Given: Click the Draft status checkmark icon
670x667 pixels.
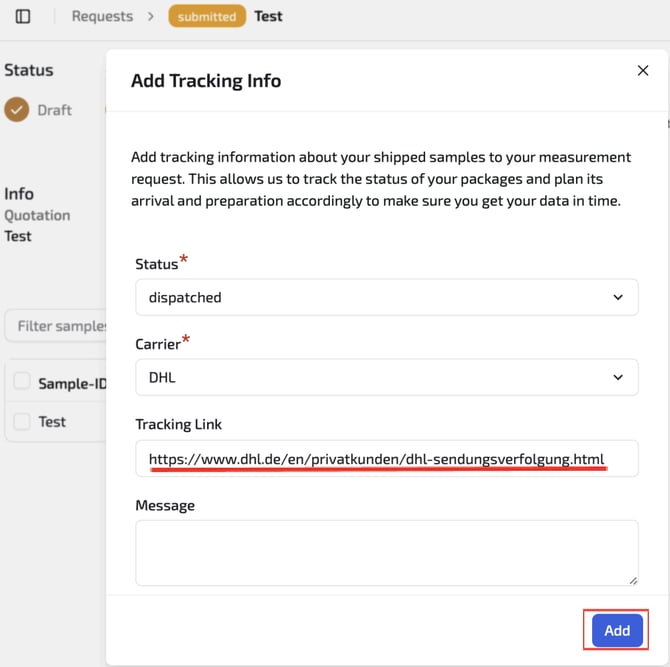Looking at the screenshot, I should tap(16, 110).
